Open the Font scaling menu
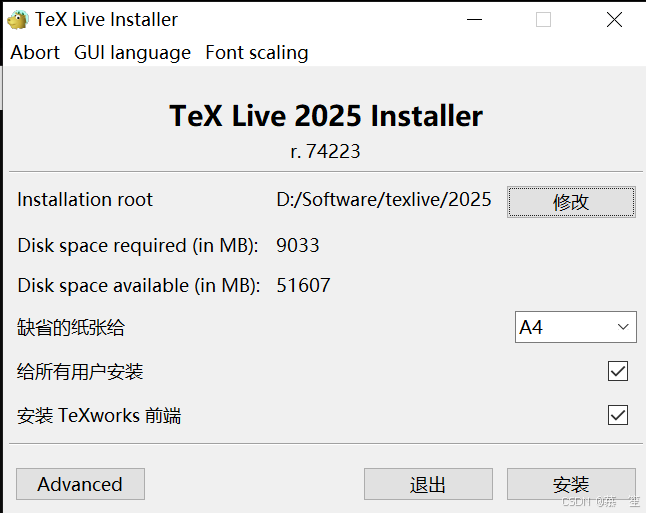646x513 pixels. point(257,53)
